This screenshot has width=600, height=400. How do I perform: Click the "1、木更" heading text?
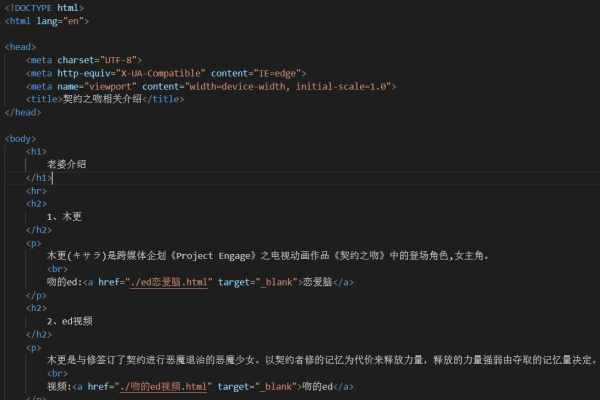(x=64, y=216)
